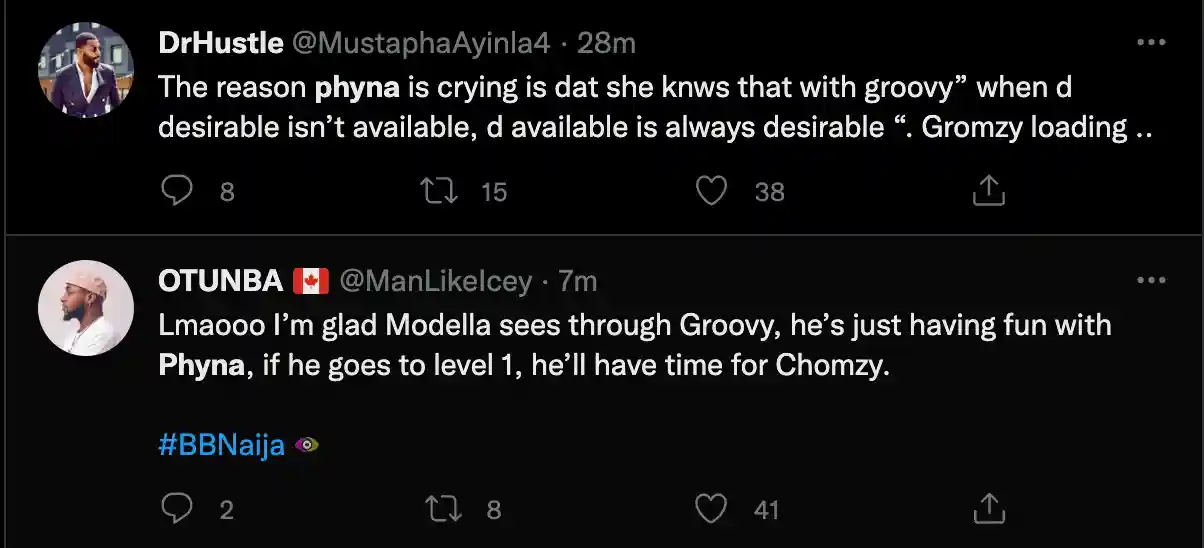Open the #BBNaija hashtag link
1204x548 pixels.
pos(222,446)
